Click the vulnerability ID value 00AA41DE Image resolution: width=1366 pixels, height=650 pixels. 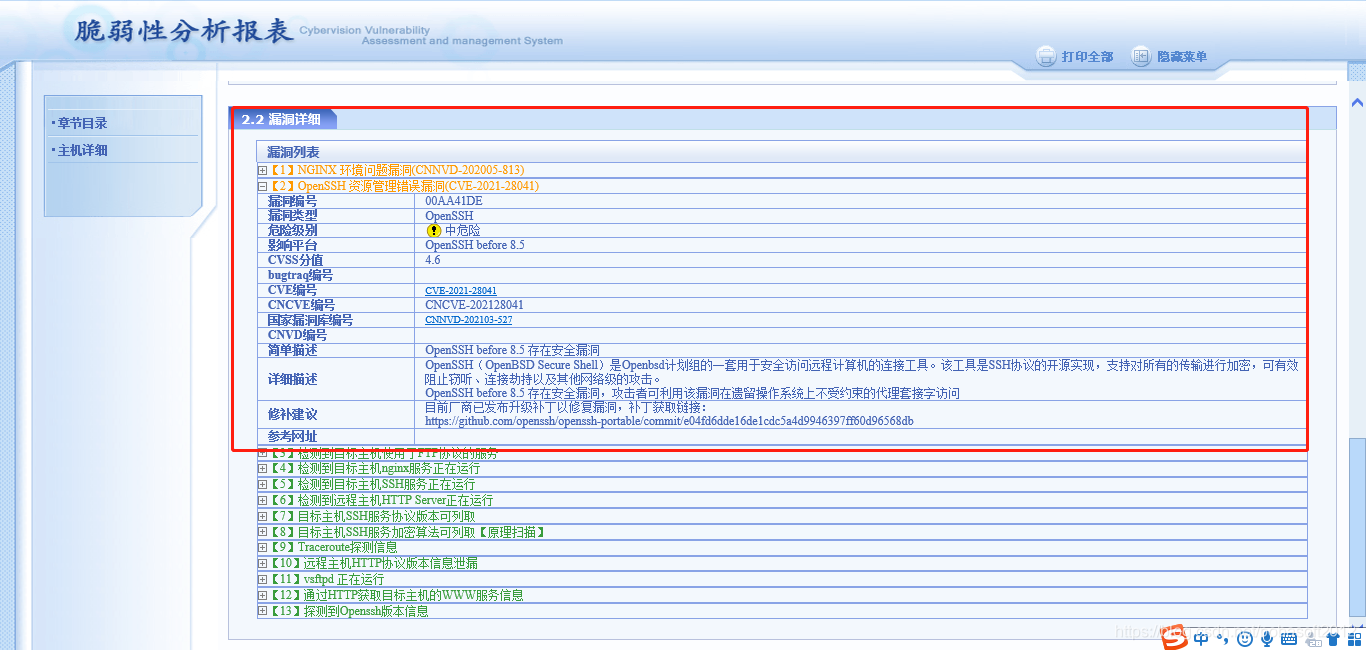pos(453,201)
